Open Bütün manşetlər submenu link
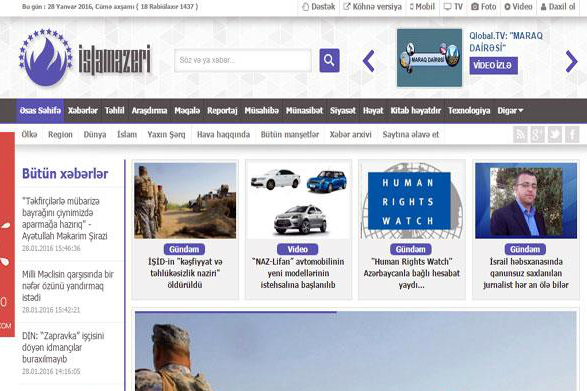This screenshot has height=391, width=587. [x=290, y=134]
